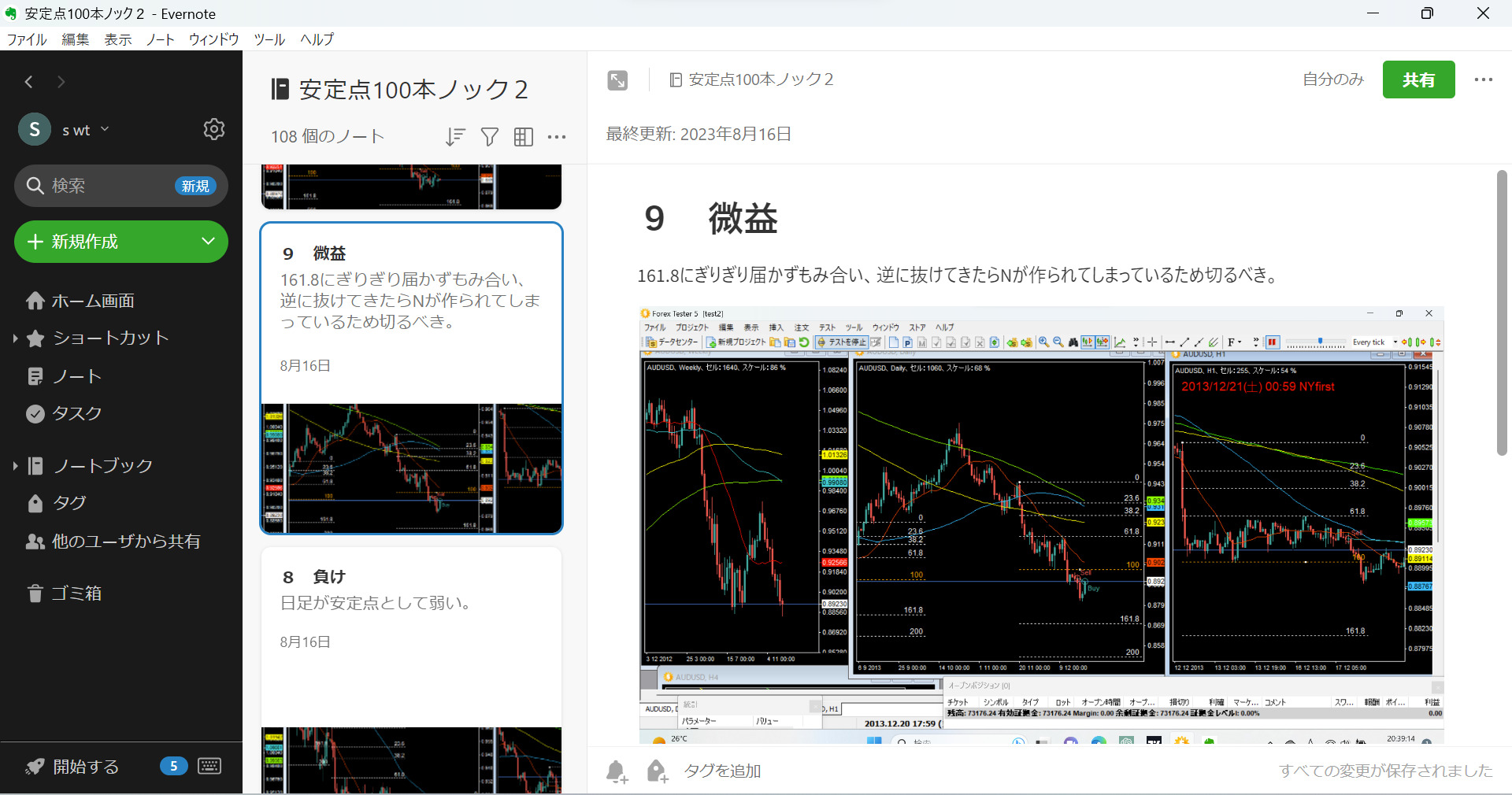The image size is (1512, 795).
Task: Open the ヘルプ menu
Action: click(x=316, y=39)
